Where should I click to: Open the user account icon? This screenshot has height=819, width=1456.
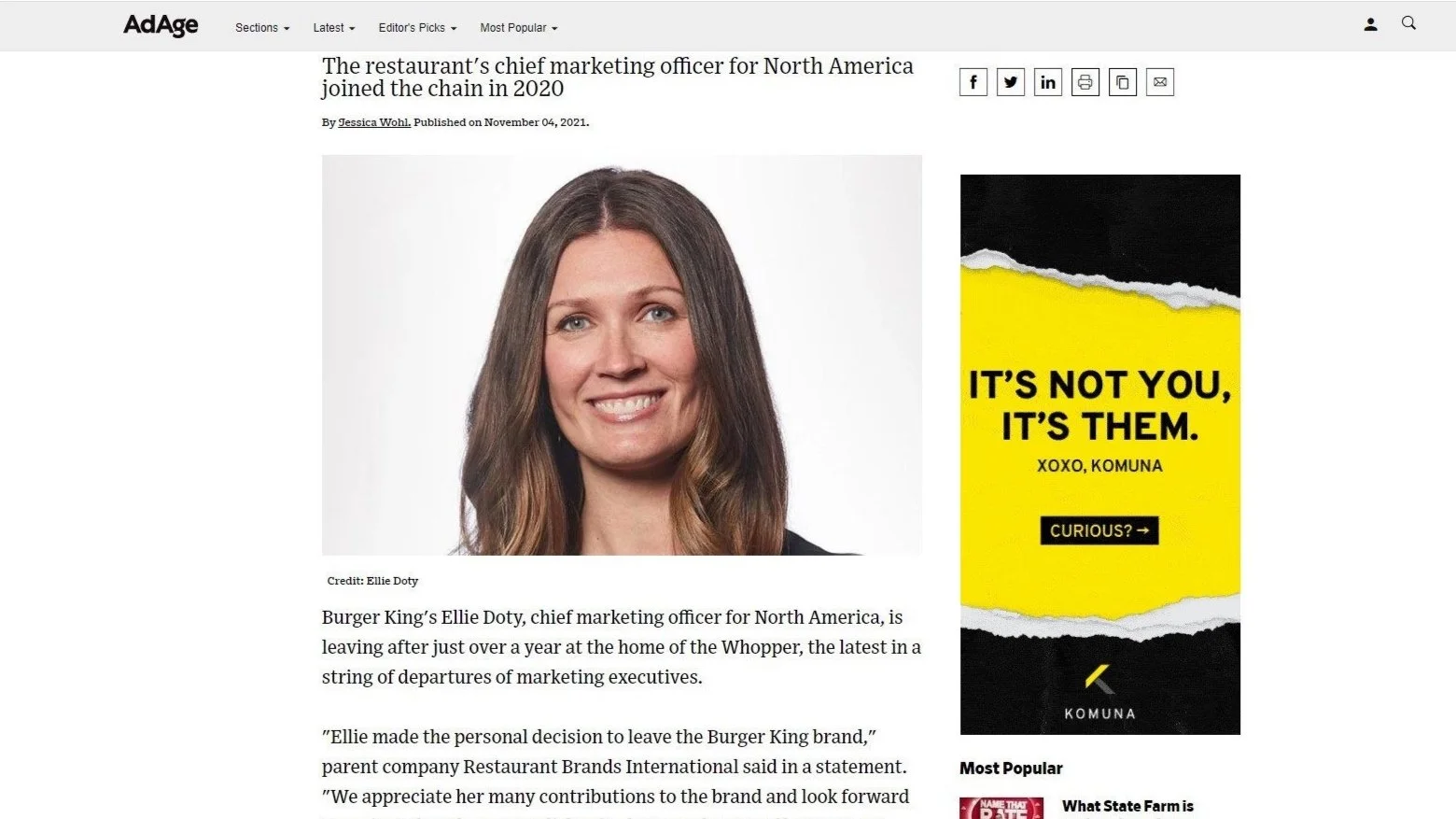[x=1370, y=24]
